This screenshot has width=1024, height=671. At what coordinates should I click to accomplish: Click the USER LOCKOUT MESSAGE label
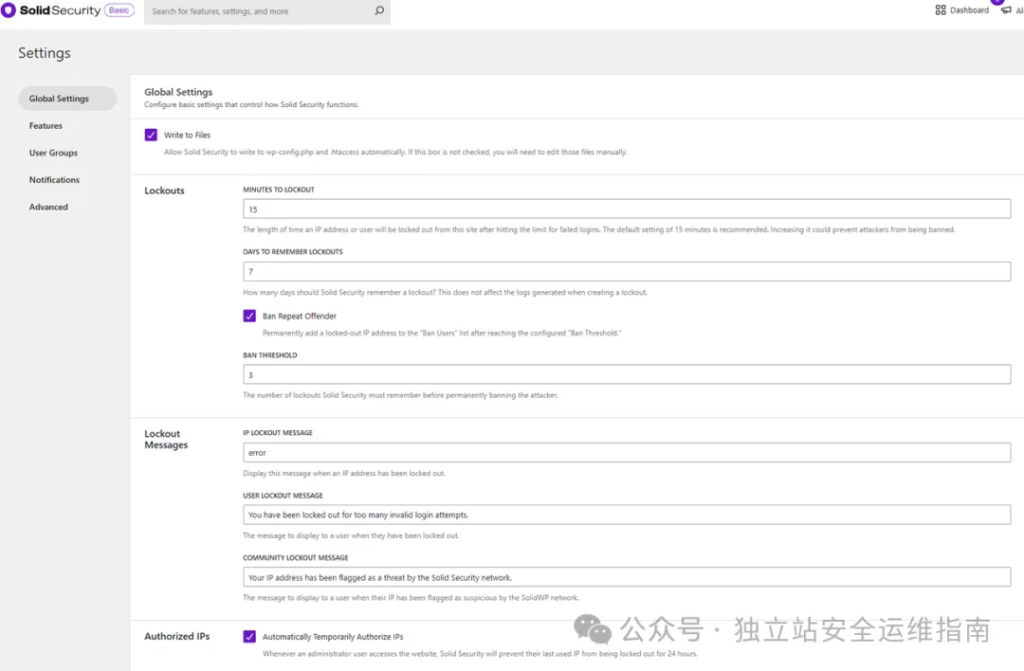(283, 495)
